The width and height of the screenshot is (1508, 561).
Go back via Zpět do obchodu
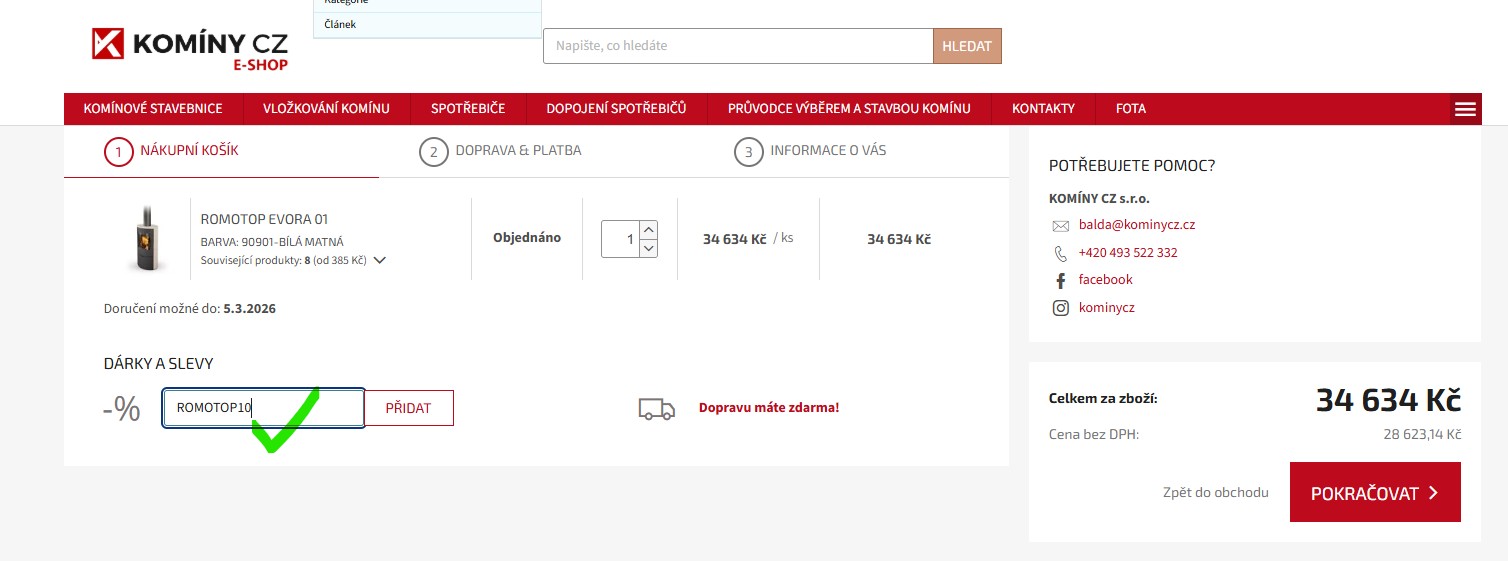[x=1216, y=492]
